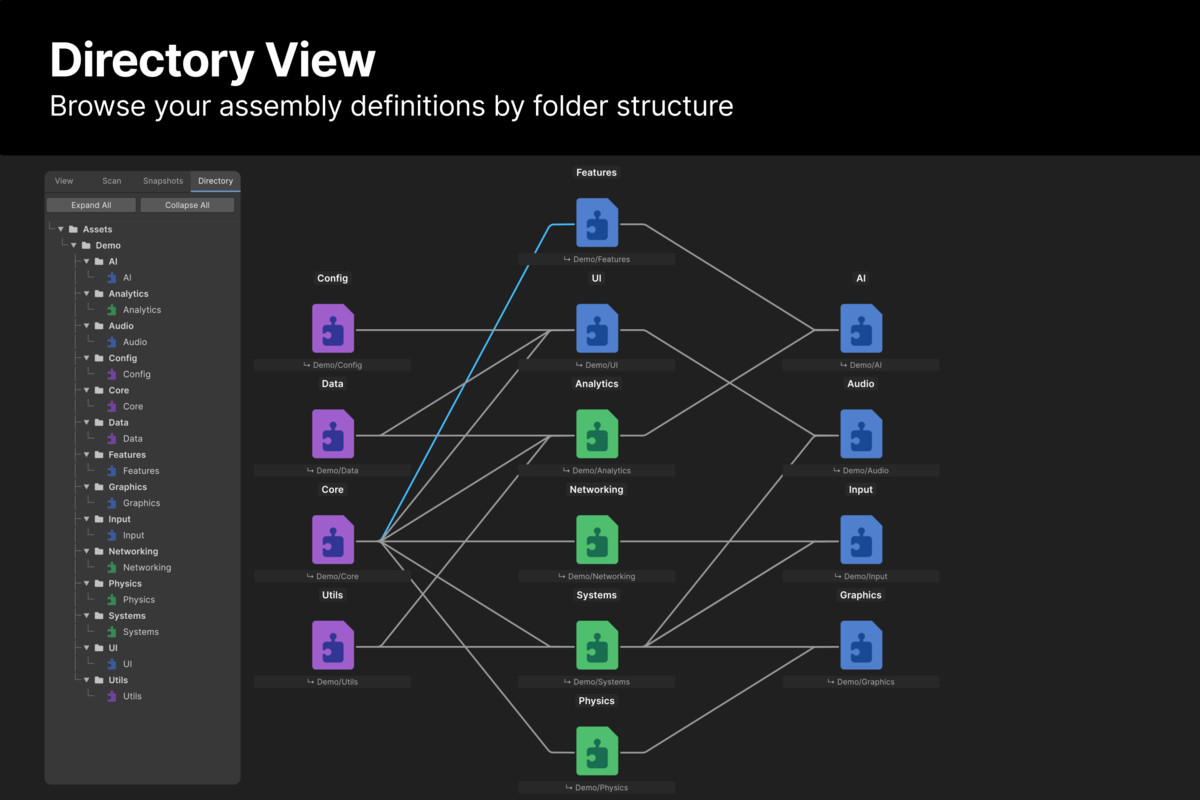
Task: Open the Demo/UI assembly node
Action: tap(596, 328)
